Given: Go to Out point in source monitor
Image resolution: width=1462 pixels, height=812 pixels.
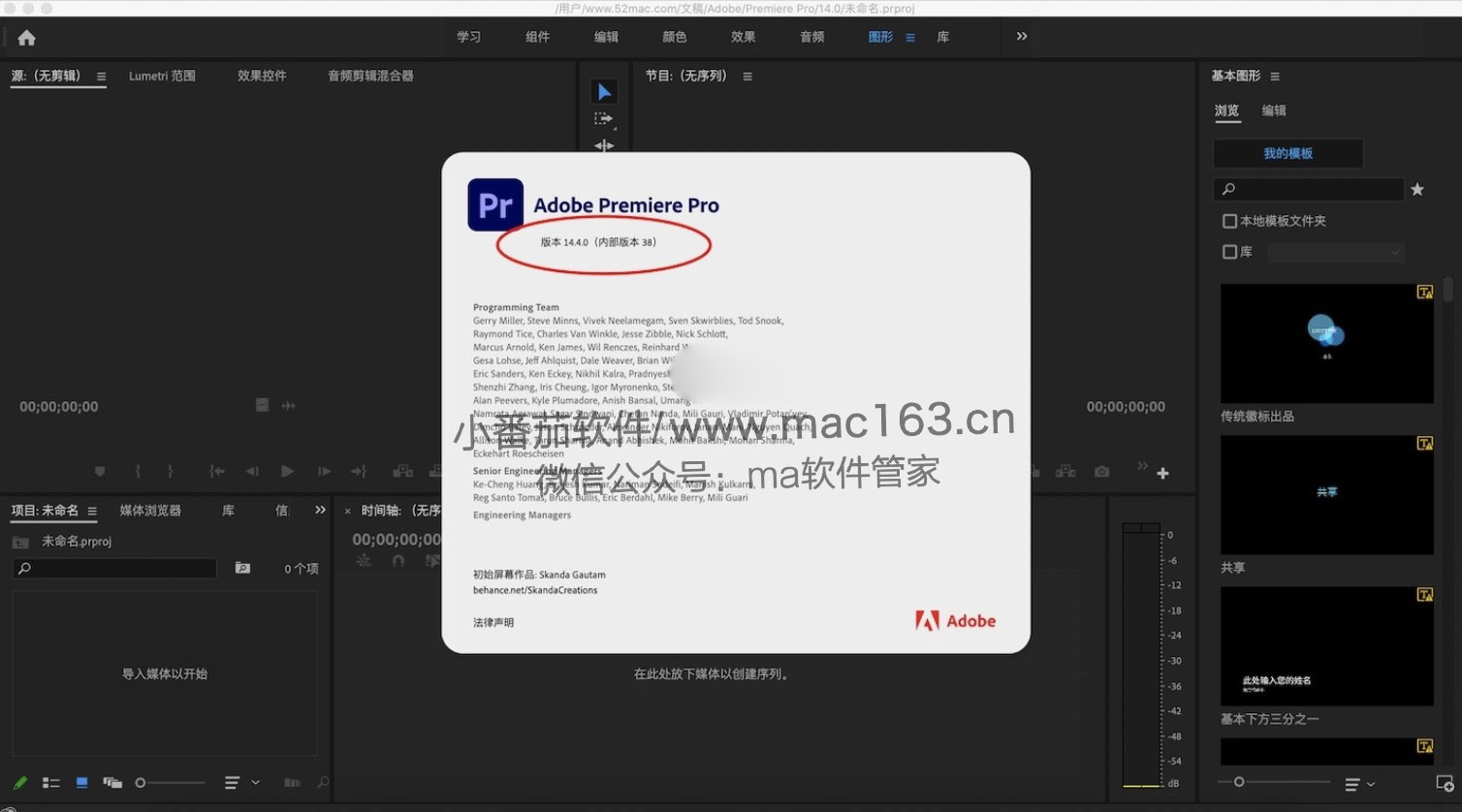Looking at the screenshot, I should tap(359, 471).
